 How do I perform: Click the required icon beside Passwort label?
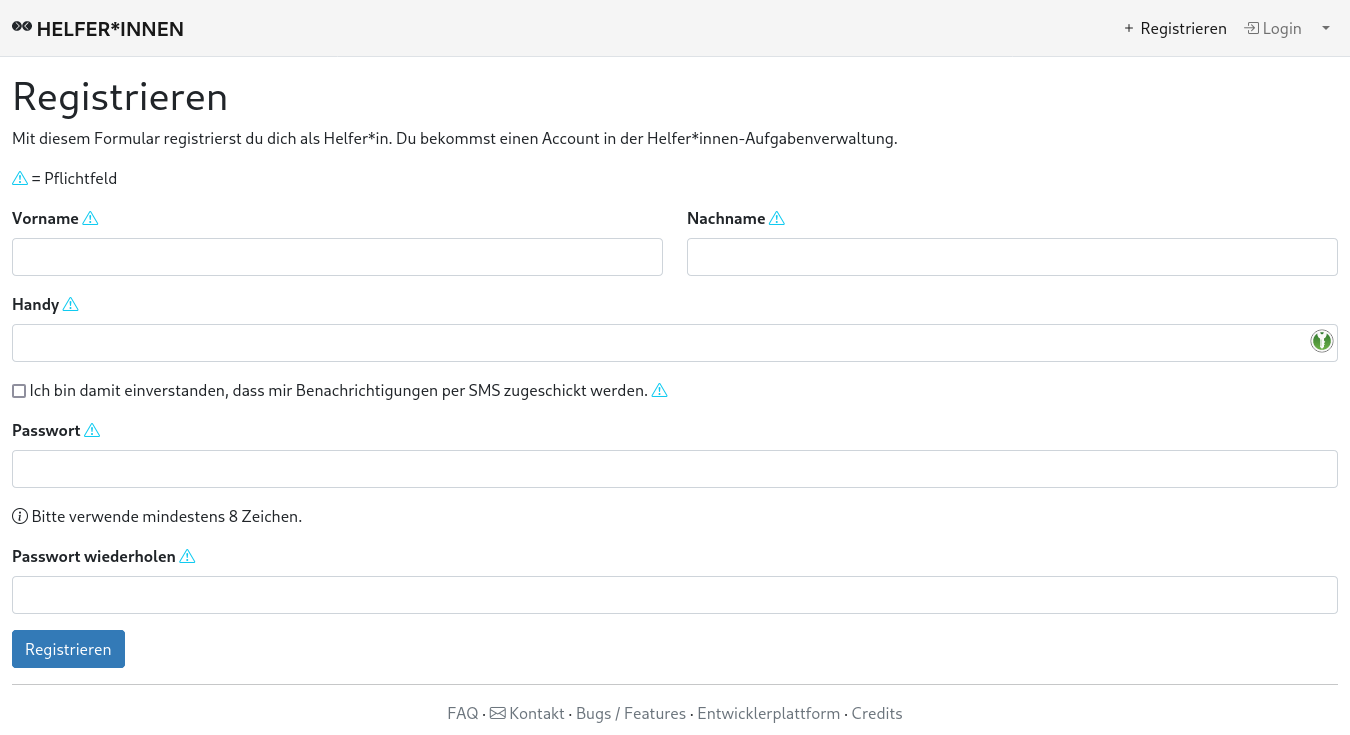(92, 431)
